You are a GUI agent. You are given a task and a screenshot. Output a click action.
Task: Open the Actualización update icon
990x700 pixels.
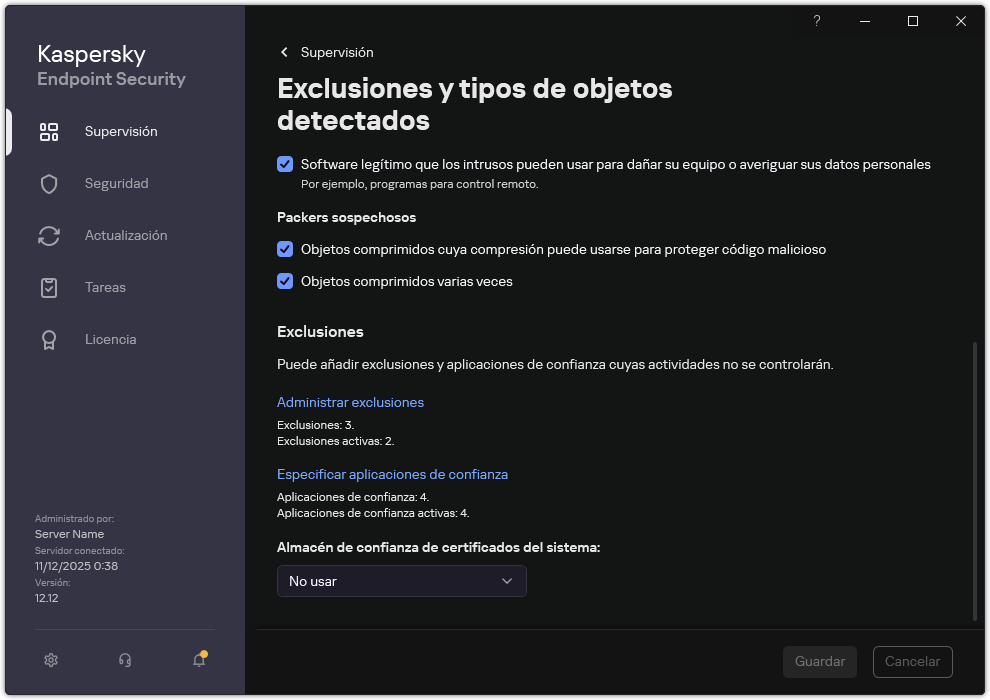[x=49, y=235]
